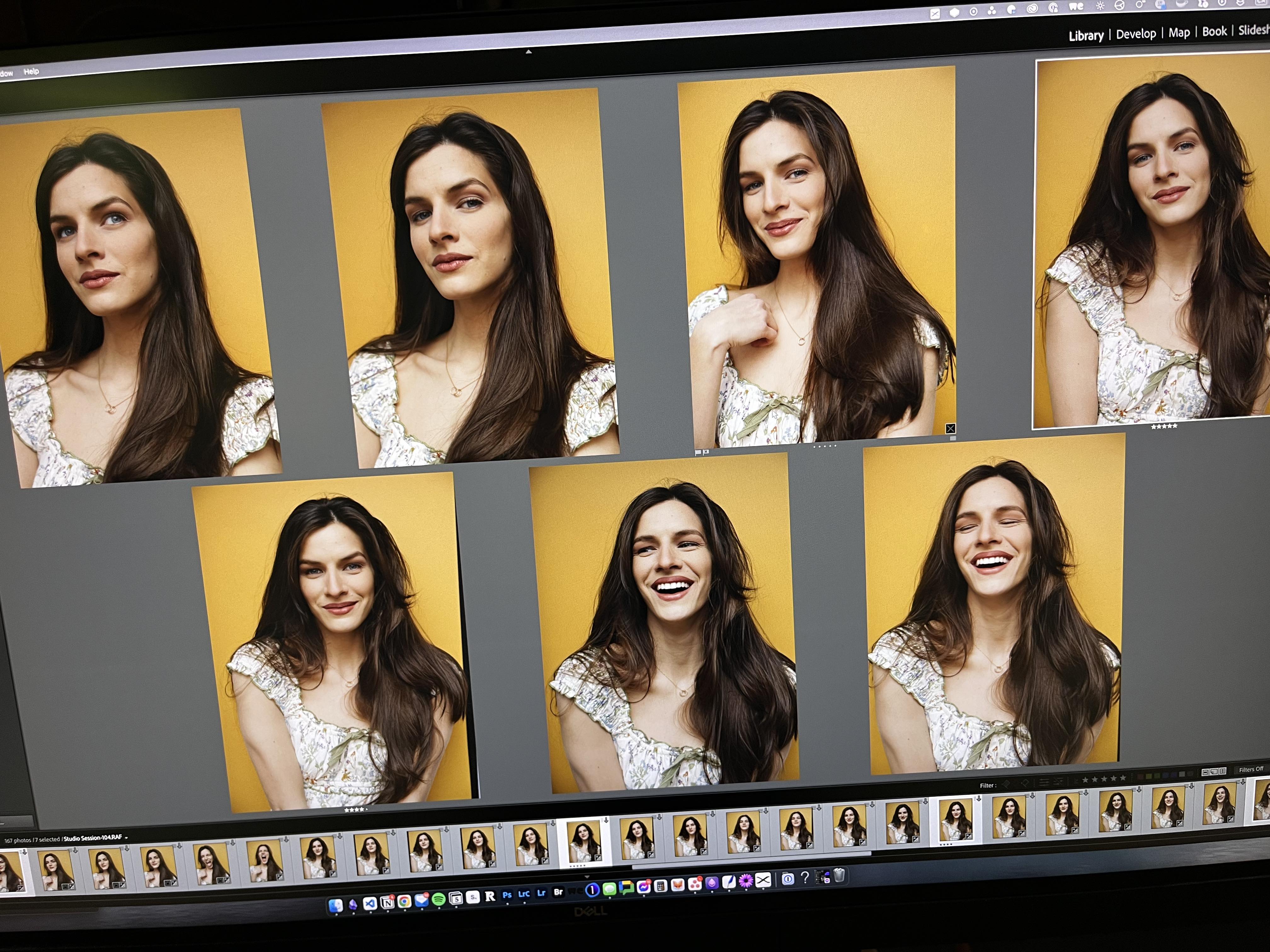Open Trash in the dock
This screenshot has height=952, width=1270.
[839, 875]
